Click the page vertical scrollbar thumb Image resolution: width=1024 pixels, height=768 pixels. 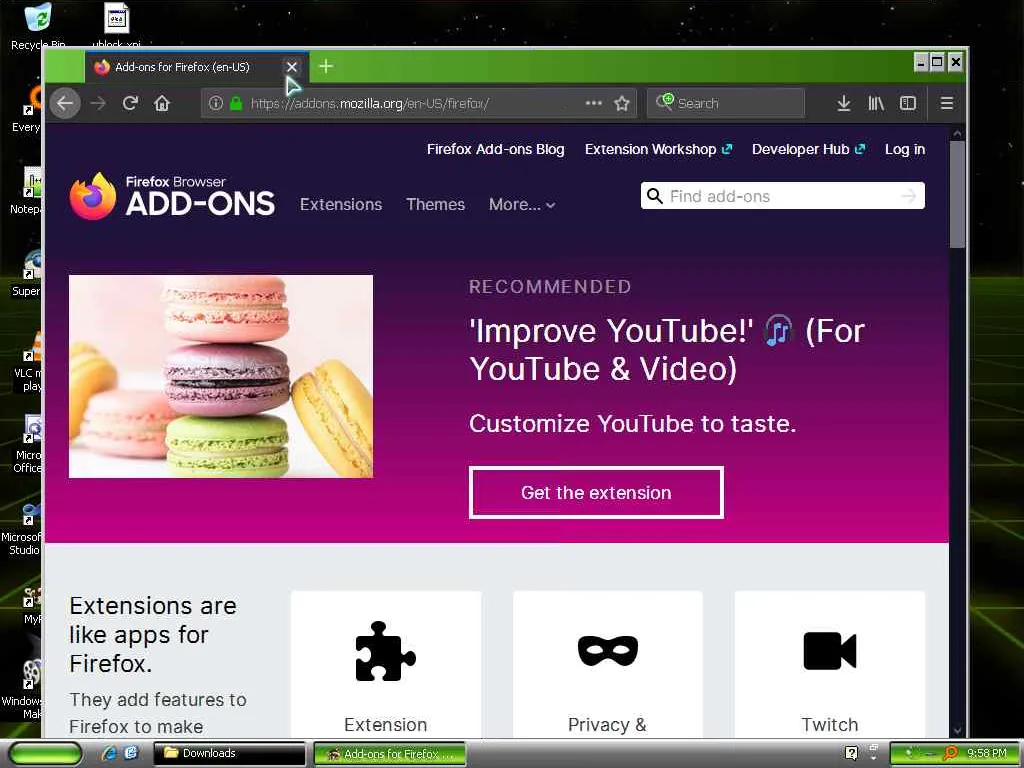point(957,195)
